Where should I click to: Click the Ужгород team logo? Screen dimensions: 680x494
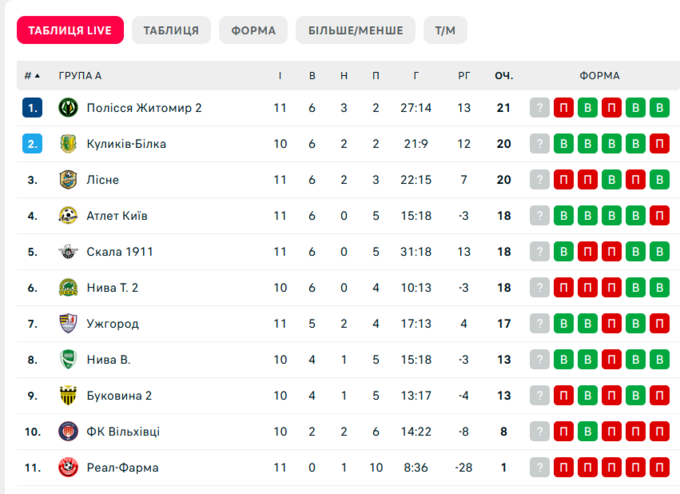tap(68, 324)
